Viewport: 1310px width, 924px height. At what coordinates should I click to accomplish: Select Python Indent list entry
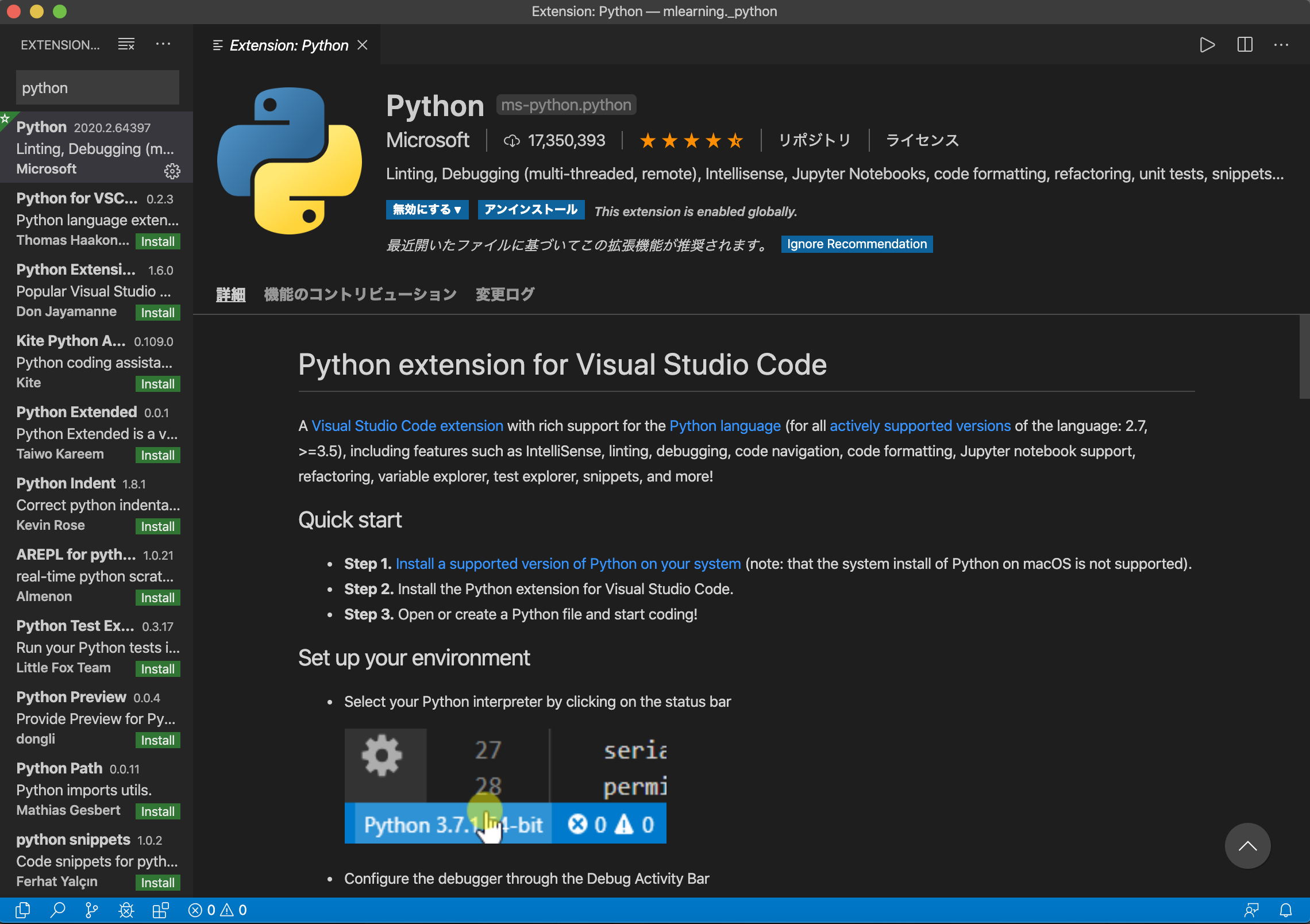click(97, 503)
